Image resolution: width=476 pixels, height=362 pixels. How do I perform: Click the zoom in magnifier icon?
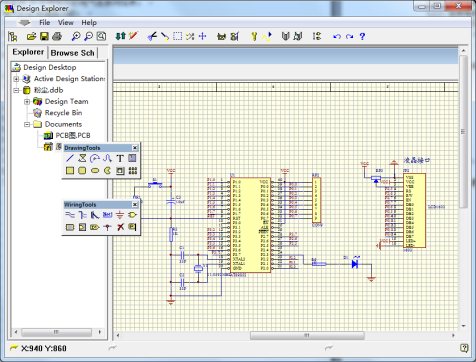[76, 36]
